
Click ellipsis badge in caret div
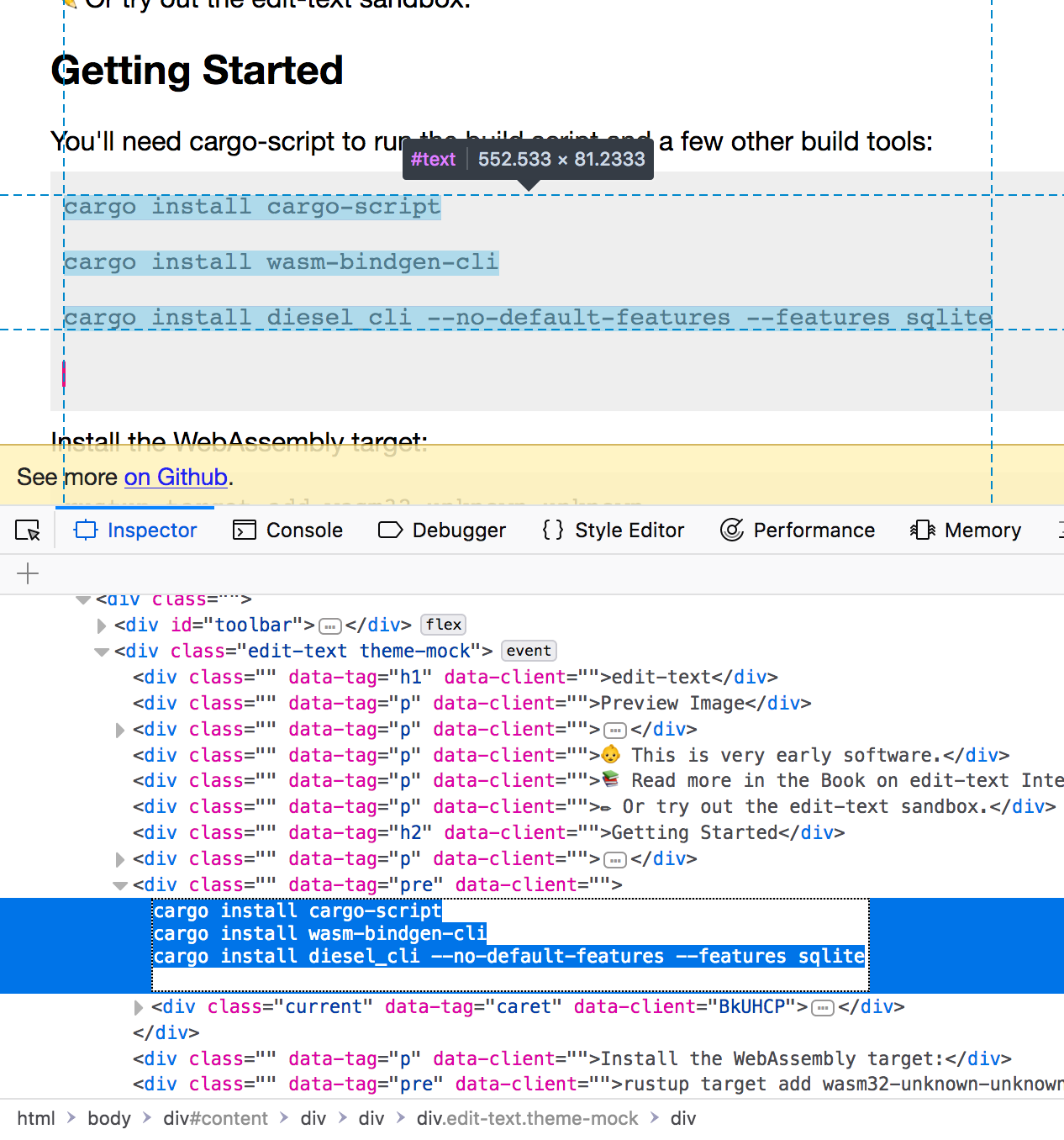pos(823,1008)
